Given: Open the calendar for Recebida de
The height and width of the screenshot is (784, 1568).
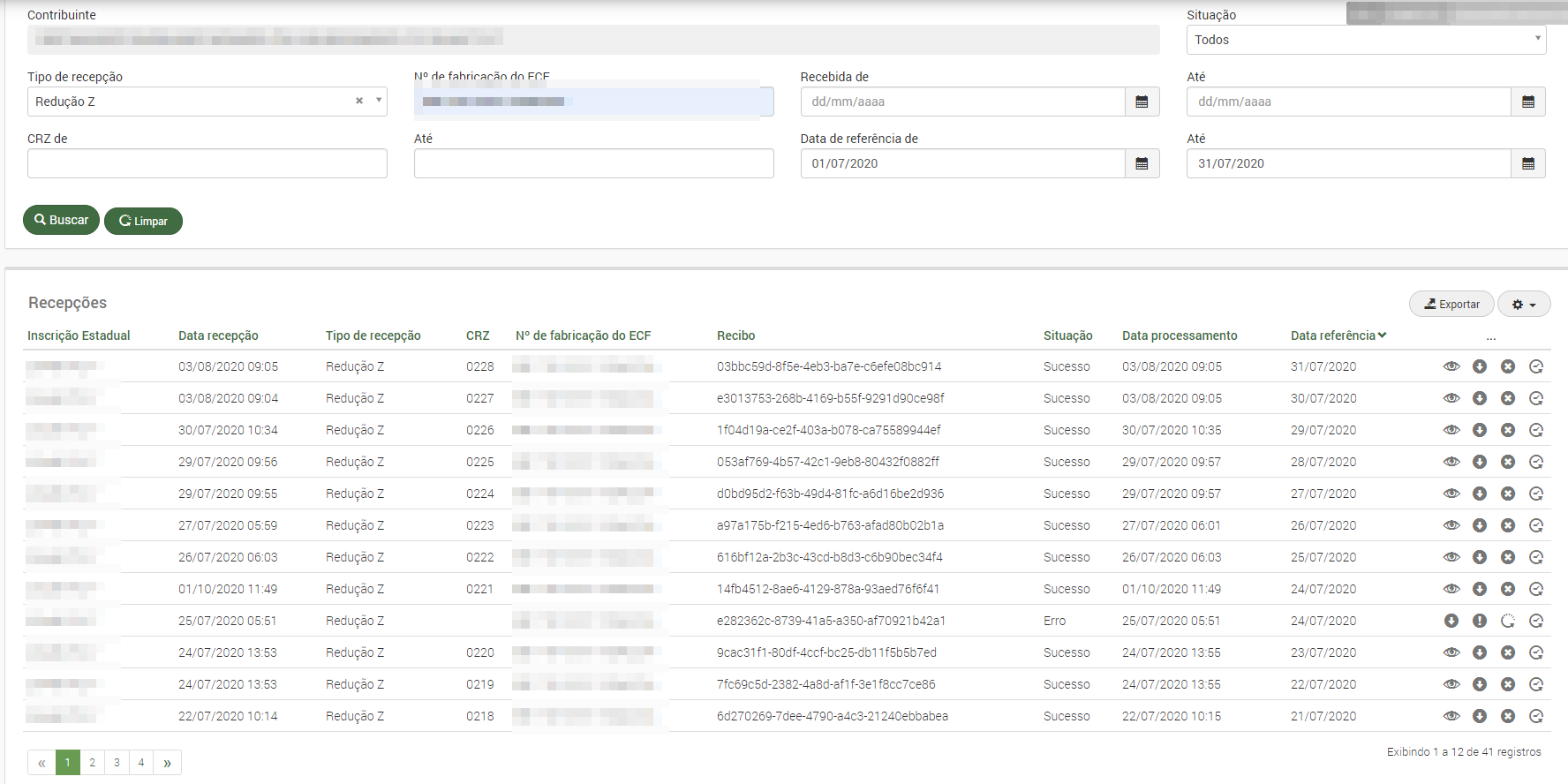Looking at the screenshot, I should tap(1142, 102).
